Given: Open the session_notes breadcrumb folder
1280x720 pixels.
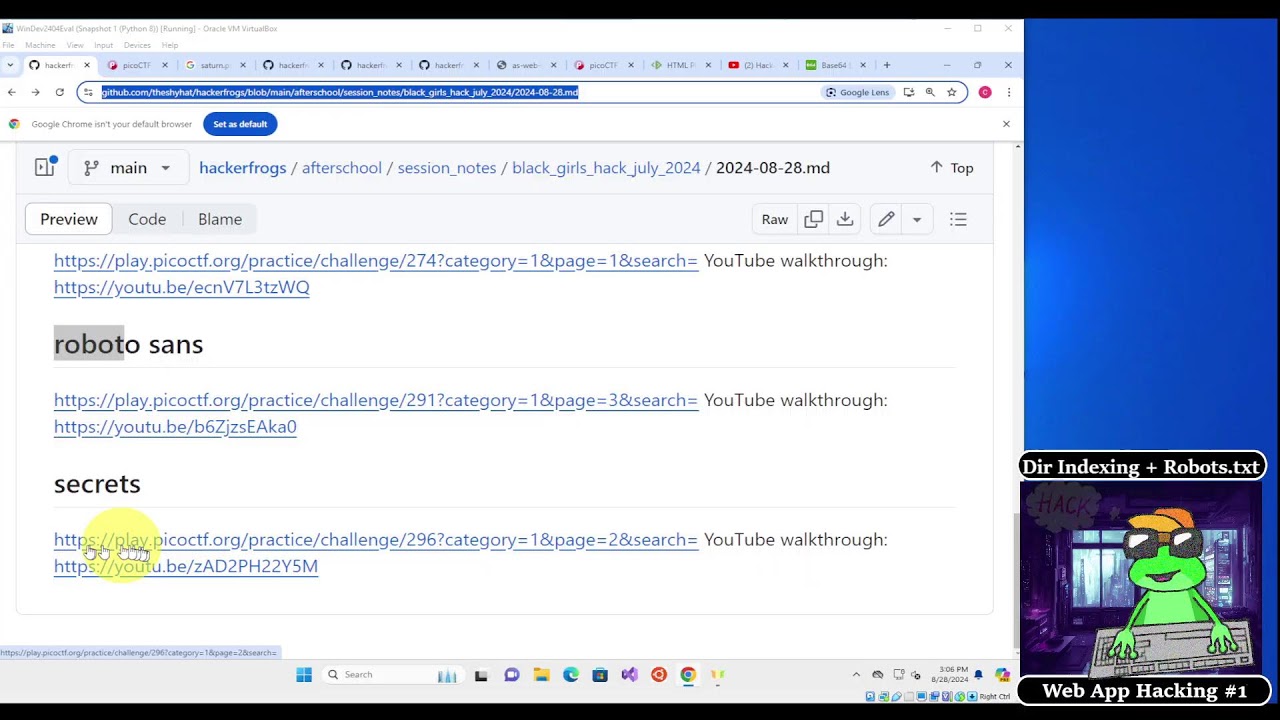Looking at the screenshot, I should (x=447, y=168).
